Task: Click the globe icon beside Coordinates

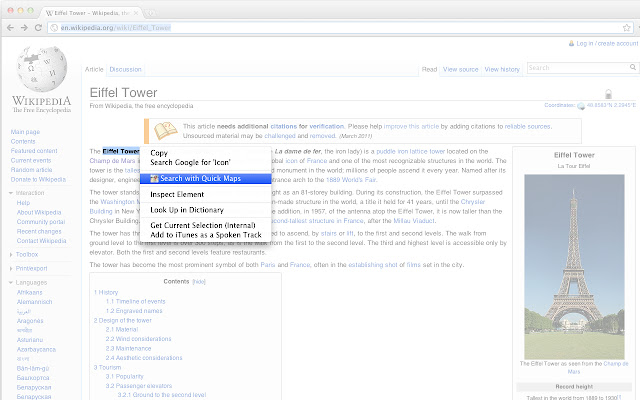Action: pyautogui.click(x=583, y=105)
